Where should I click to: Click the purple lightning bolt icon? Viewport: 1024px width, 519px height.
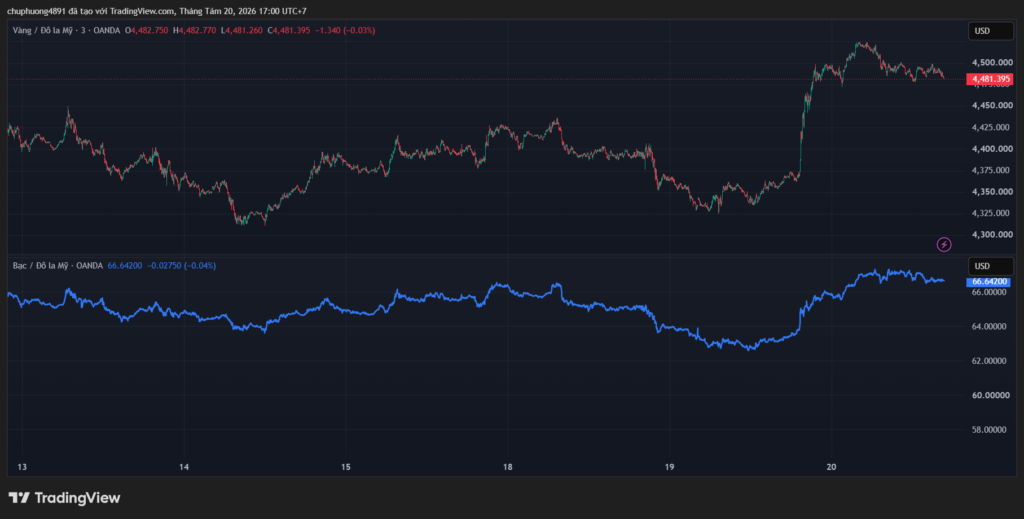pos(944,245)
